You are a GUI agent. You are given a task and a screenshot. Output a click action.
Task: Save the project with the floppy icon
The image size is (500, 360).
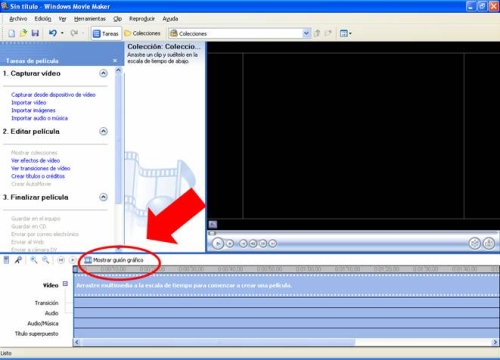[x=35, y=33]
